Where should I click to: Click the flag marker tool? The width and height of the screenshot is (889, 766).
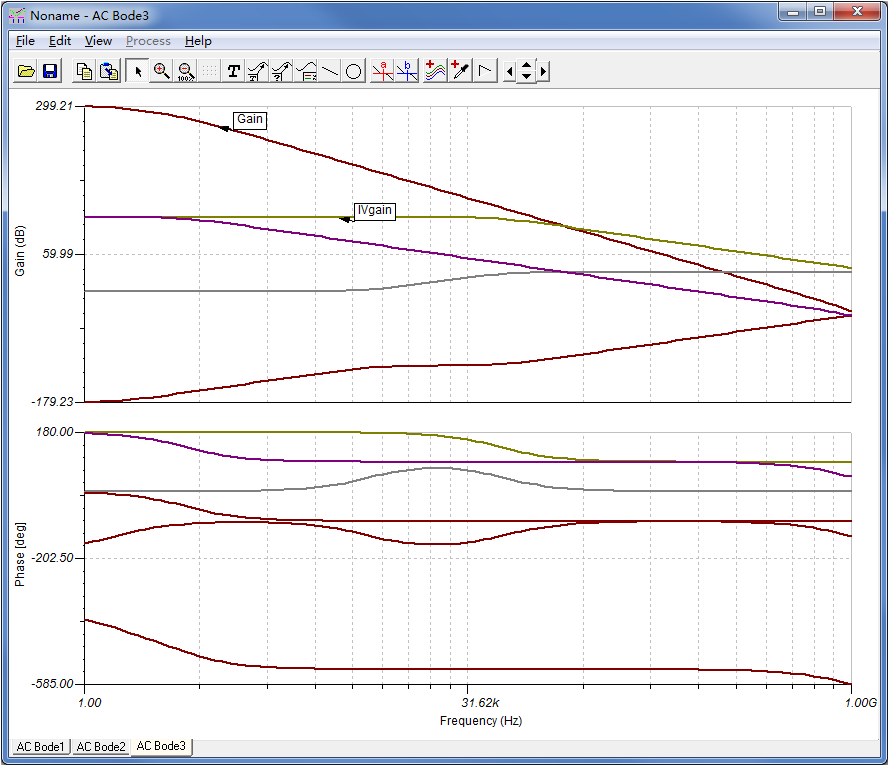click(485, 71)
